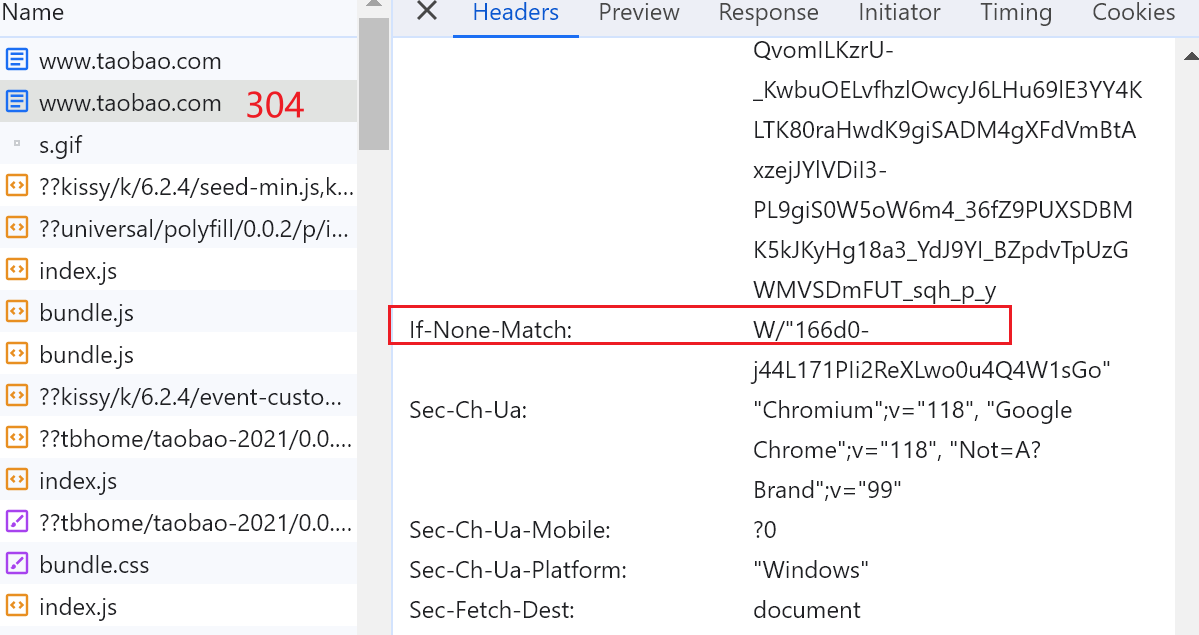1199x635 pixels.
Task: Select the s.gif image request icon
Action: tap(17, 145)
